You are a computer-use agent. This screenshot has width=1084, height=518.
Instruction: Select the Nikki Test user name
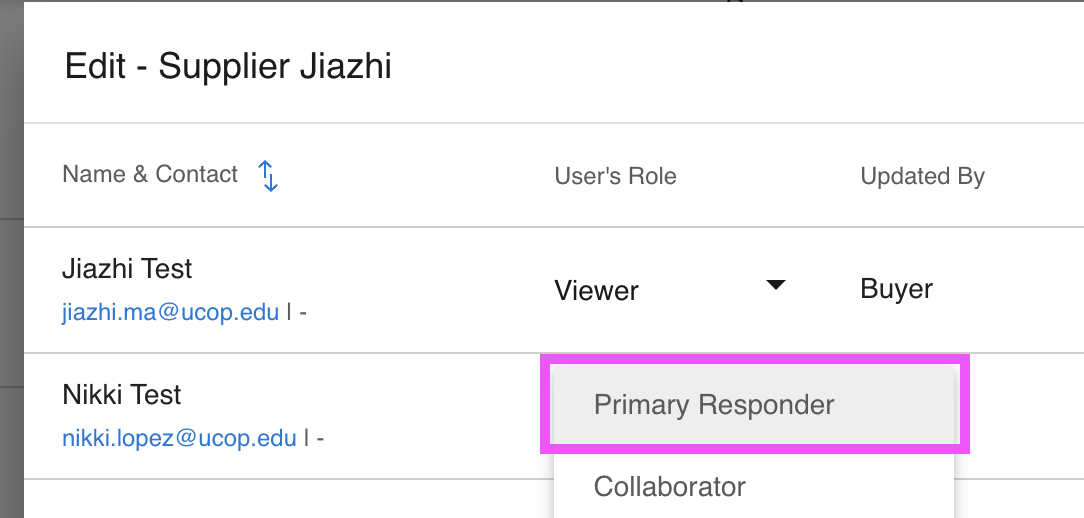click(x=122, y=395)
